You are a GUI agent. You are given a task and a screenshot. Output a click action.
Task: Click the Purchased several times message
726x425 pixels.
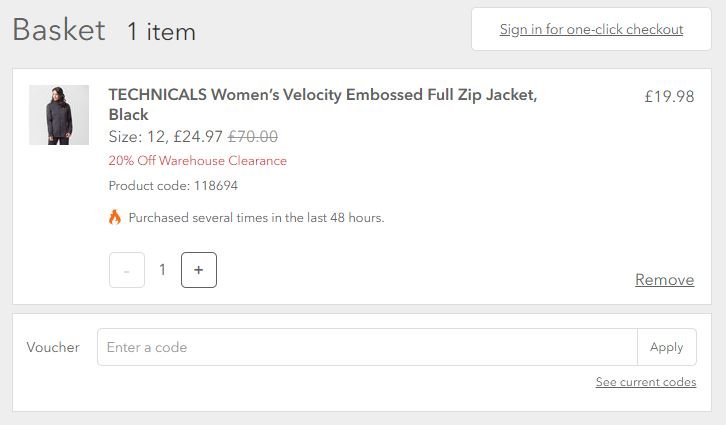(257, 218)
